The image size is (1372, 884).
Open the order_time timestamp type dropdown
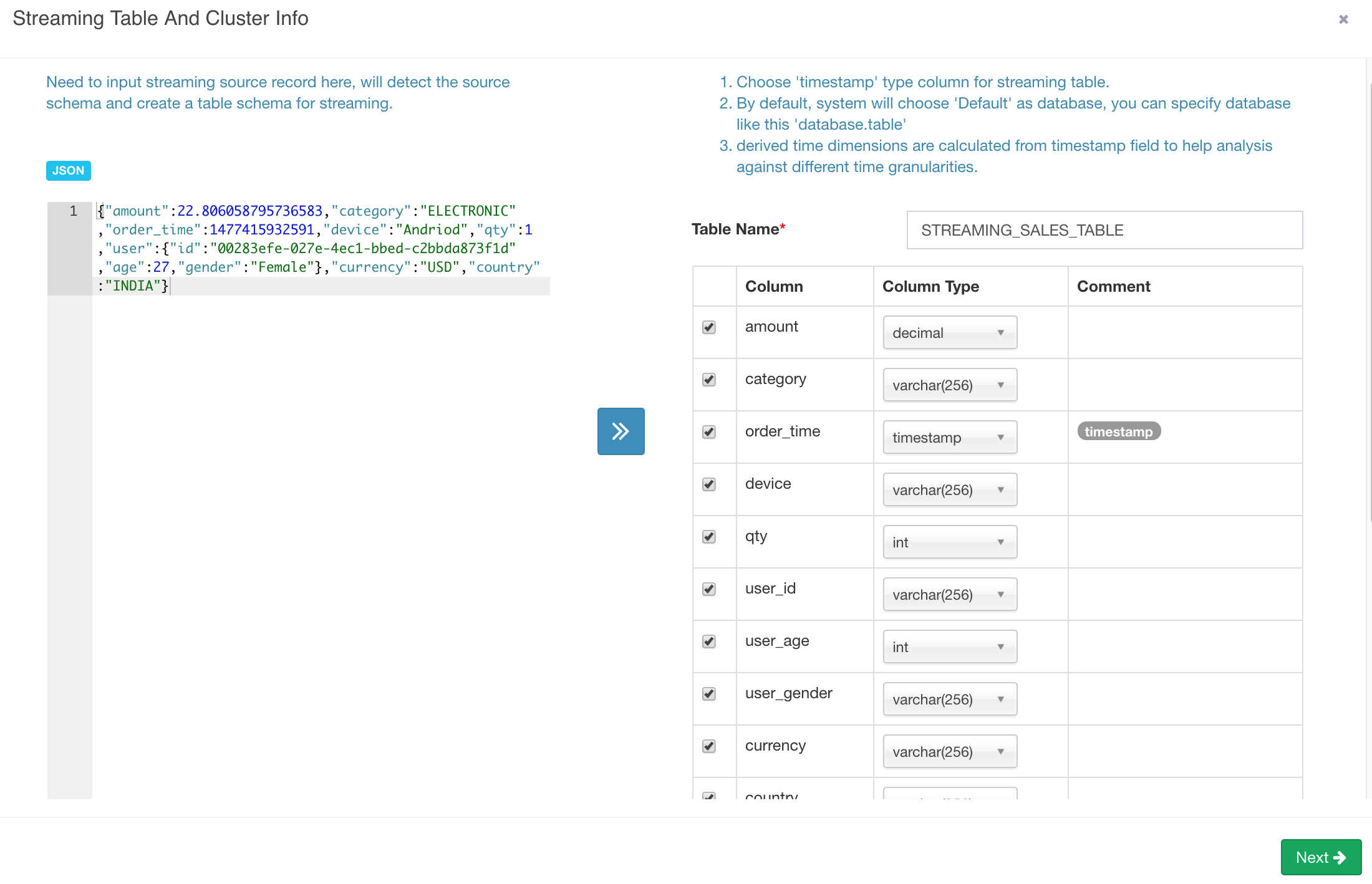coord(949,438)
